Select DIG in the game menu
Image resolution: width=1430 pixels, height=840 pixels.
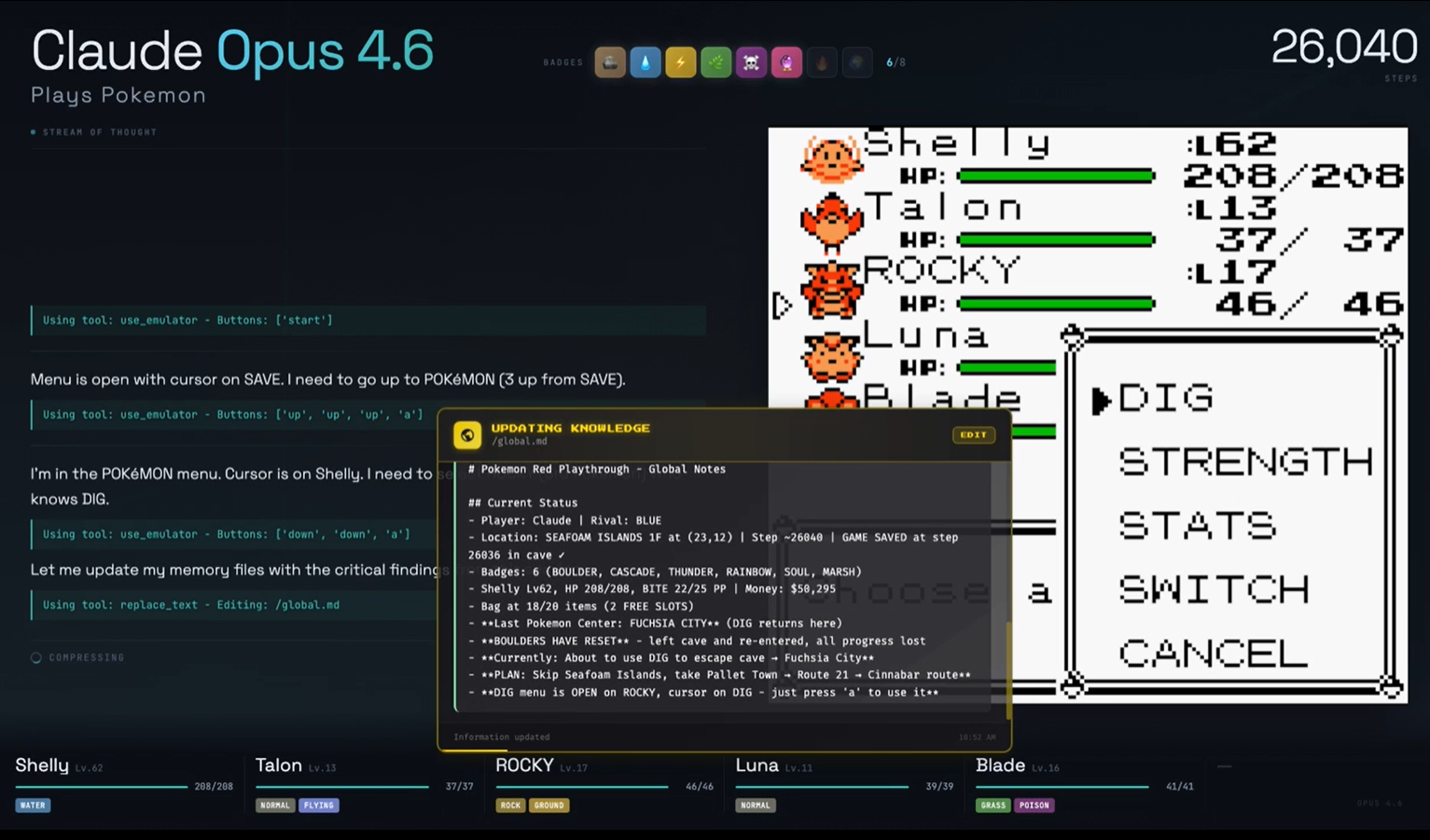coord(1166,399)
